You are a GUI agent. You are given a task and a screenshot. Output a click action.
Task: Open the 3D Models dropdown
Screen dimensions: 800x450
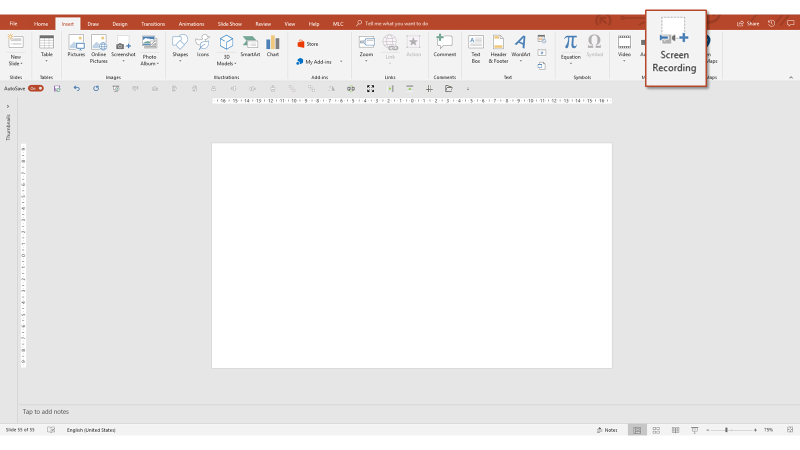[227, 60]
